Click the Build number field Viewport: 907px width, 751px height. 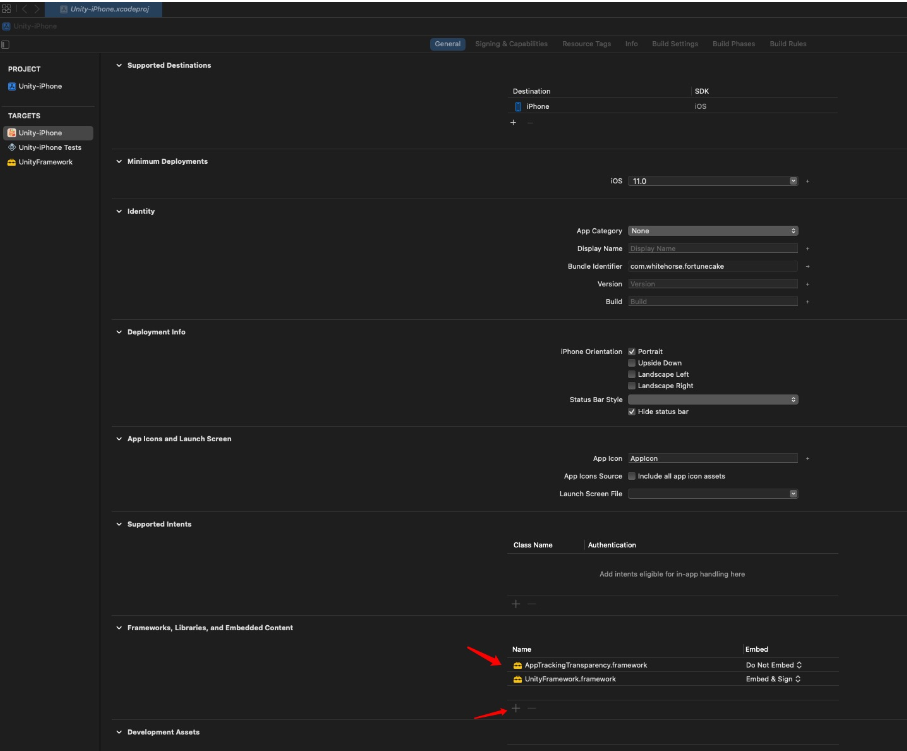(713, 301)
